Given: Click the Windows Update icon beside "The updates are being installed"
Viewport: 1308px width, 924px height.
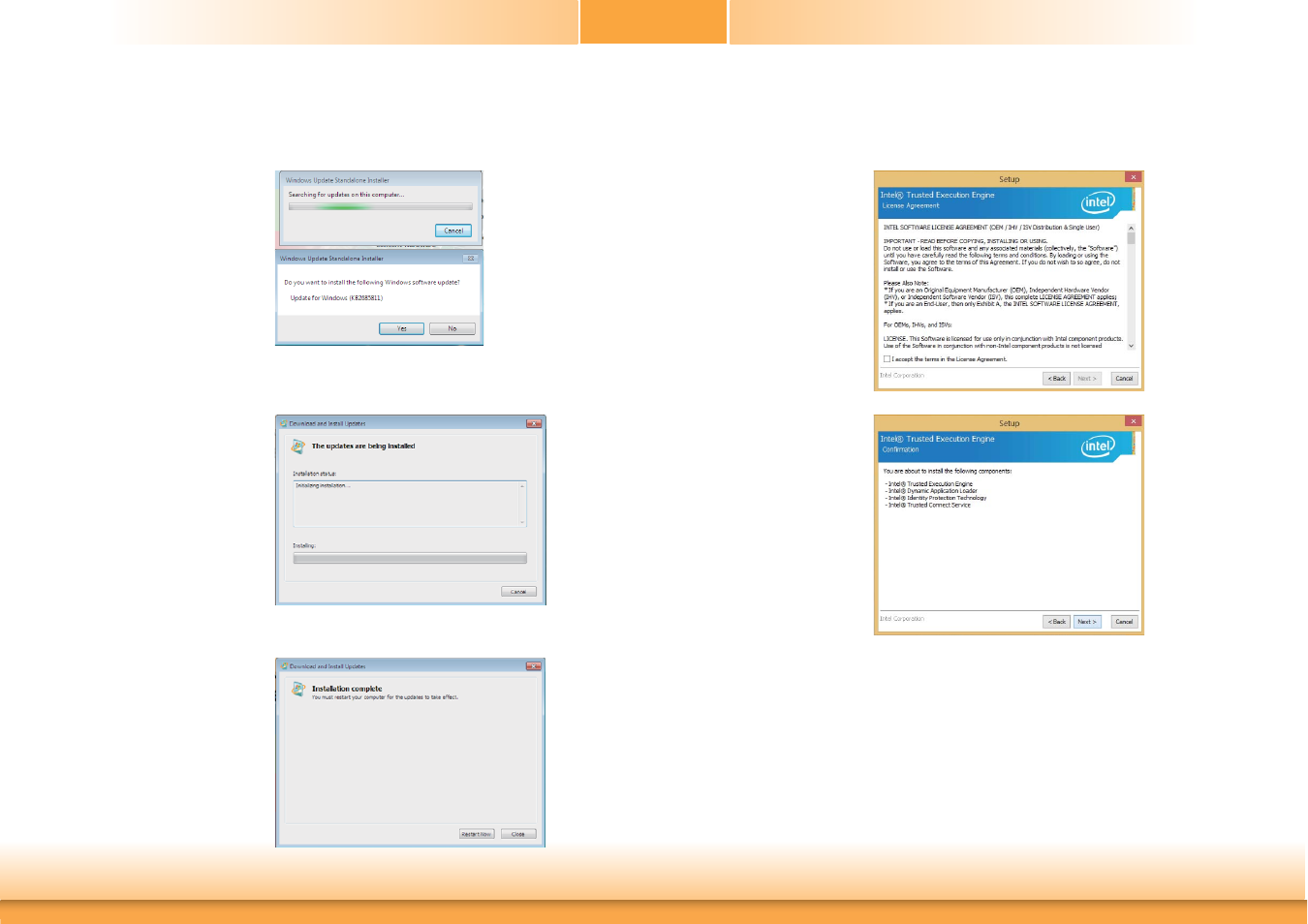Looking at the screenshot, I should tap(298, 447).
